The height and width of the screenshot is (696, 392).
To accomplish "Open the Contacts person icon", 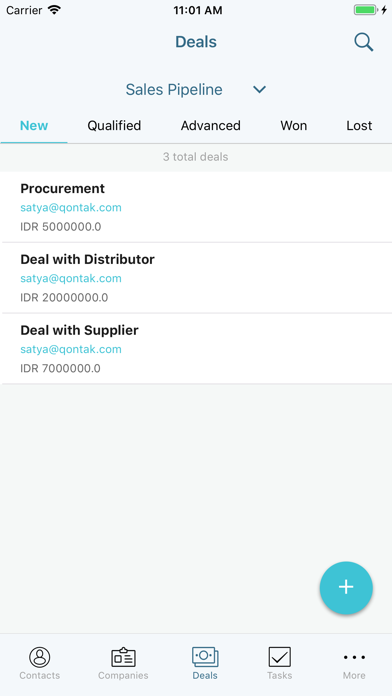I will [x=40, y=657].
